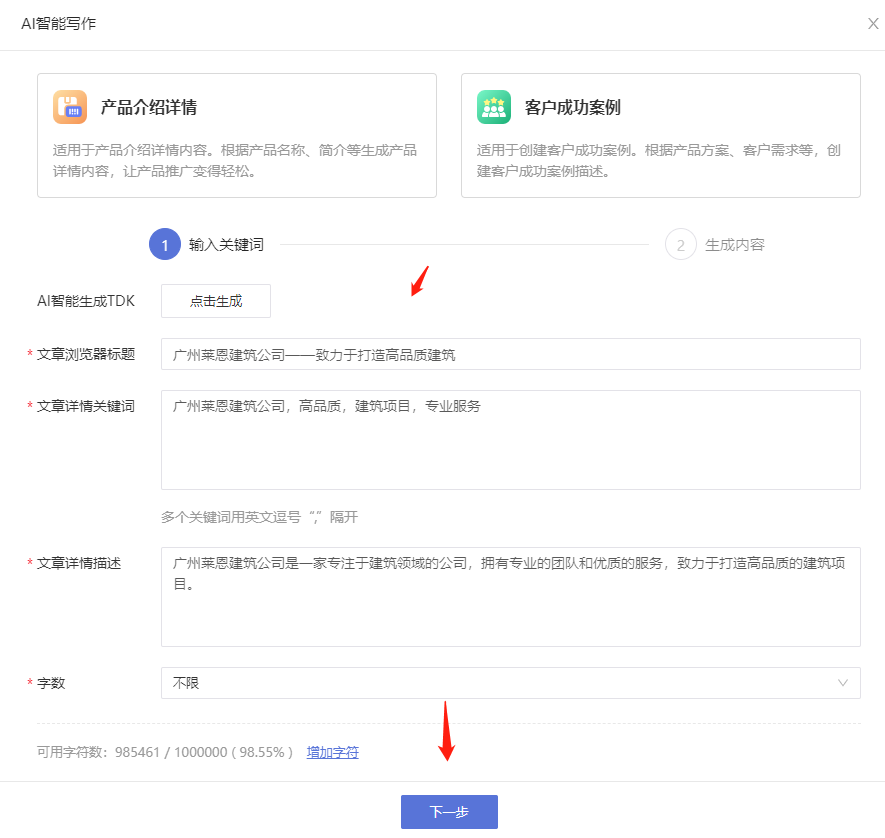Click the step 2 circle indicator

[680, 244]
